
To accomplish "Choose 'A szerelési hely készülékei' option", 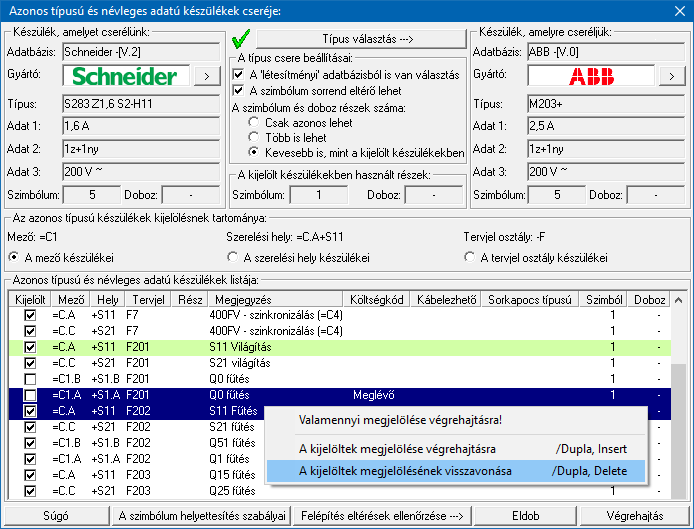I will [232, 257].
